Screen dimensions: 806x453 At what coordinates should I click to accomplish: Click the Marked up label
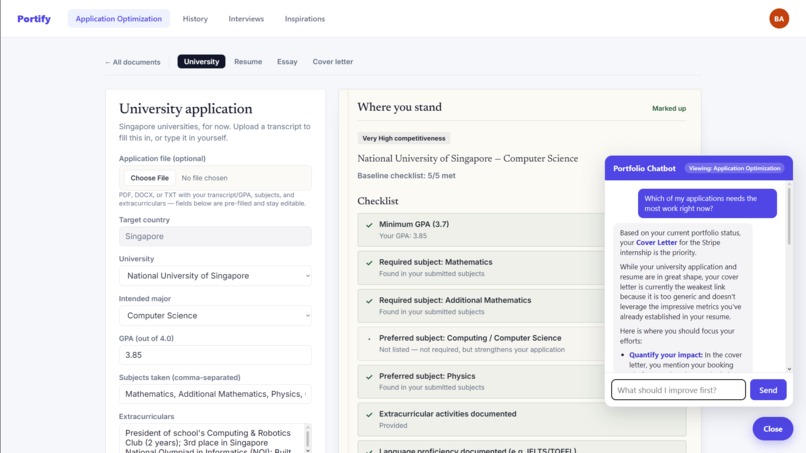click(x=669, y=108)
